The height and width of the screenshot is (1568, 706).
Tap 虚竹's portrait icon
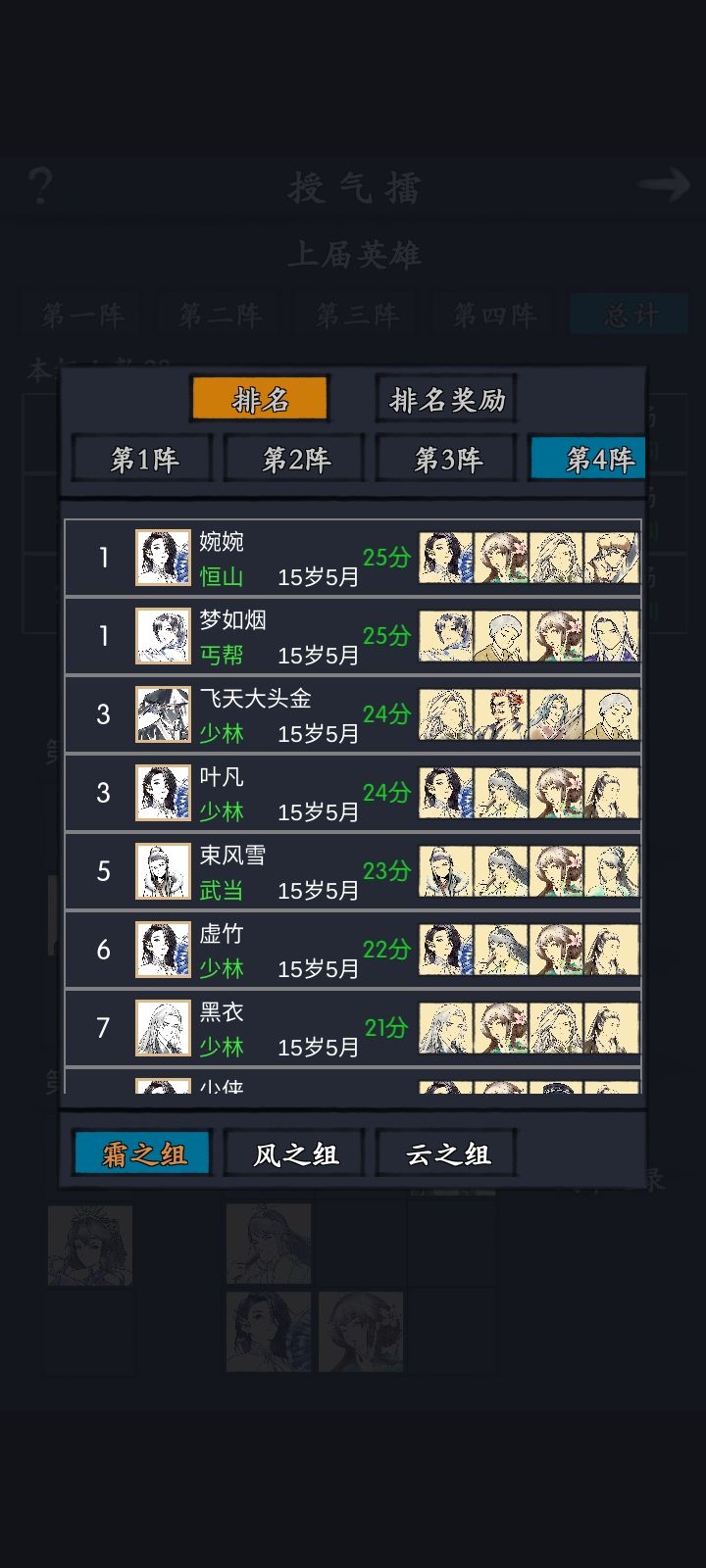coord(163,950)
